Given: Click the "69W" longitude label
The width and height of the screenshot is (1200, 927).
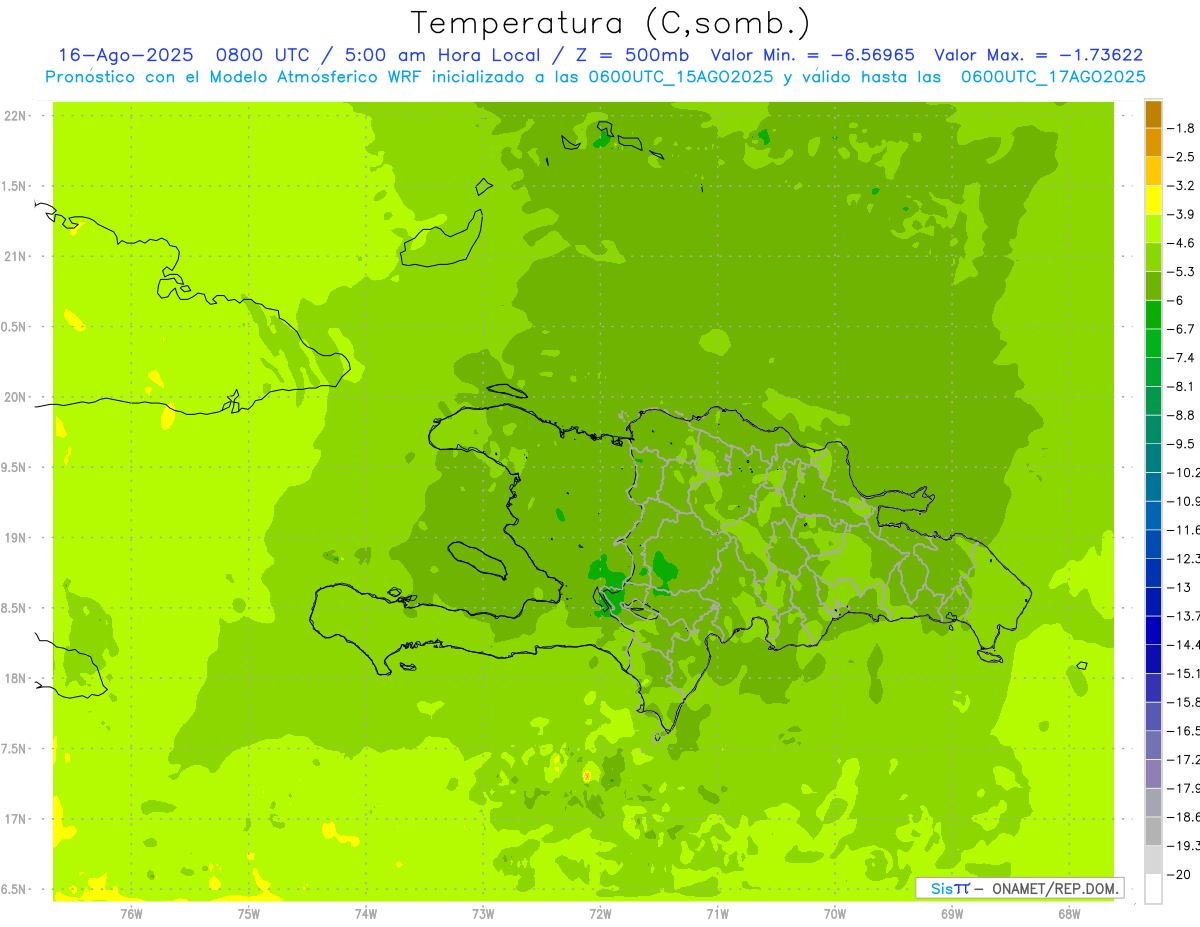Looking at the screenshot, I should pos(952,914).
